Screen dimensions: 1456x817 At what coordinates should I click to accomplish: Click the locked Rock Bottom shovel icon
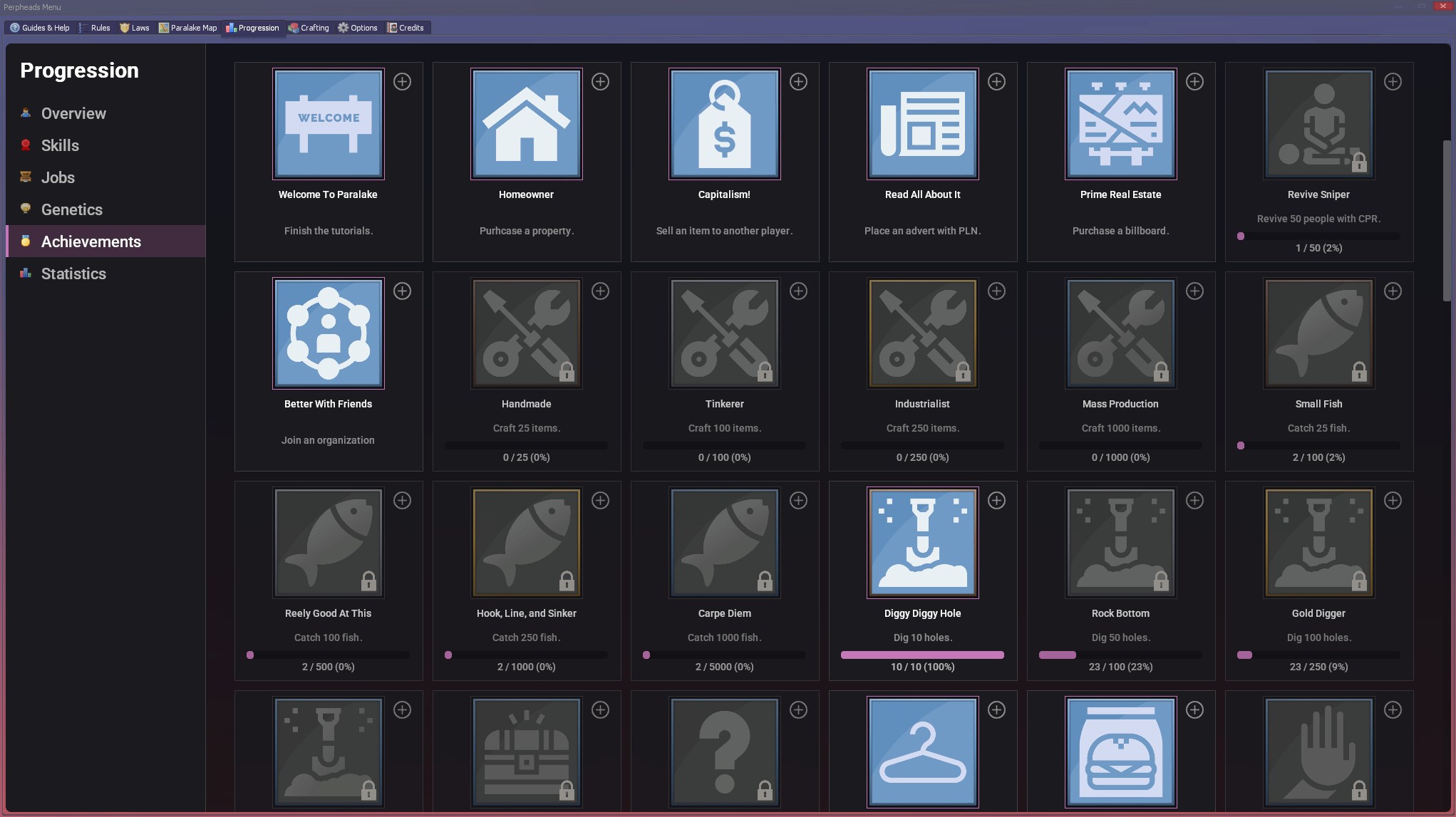(x=1121, y=543)
